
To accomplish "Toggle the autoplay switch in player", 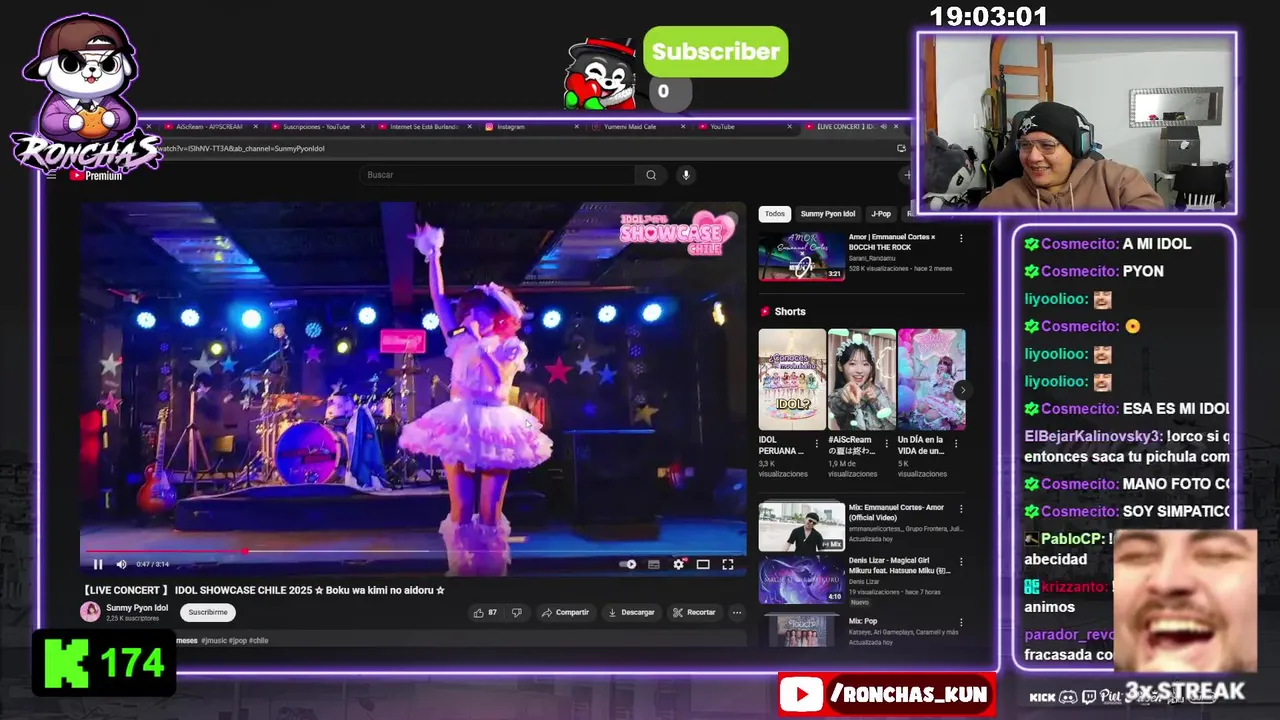I will 628,564.
